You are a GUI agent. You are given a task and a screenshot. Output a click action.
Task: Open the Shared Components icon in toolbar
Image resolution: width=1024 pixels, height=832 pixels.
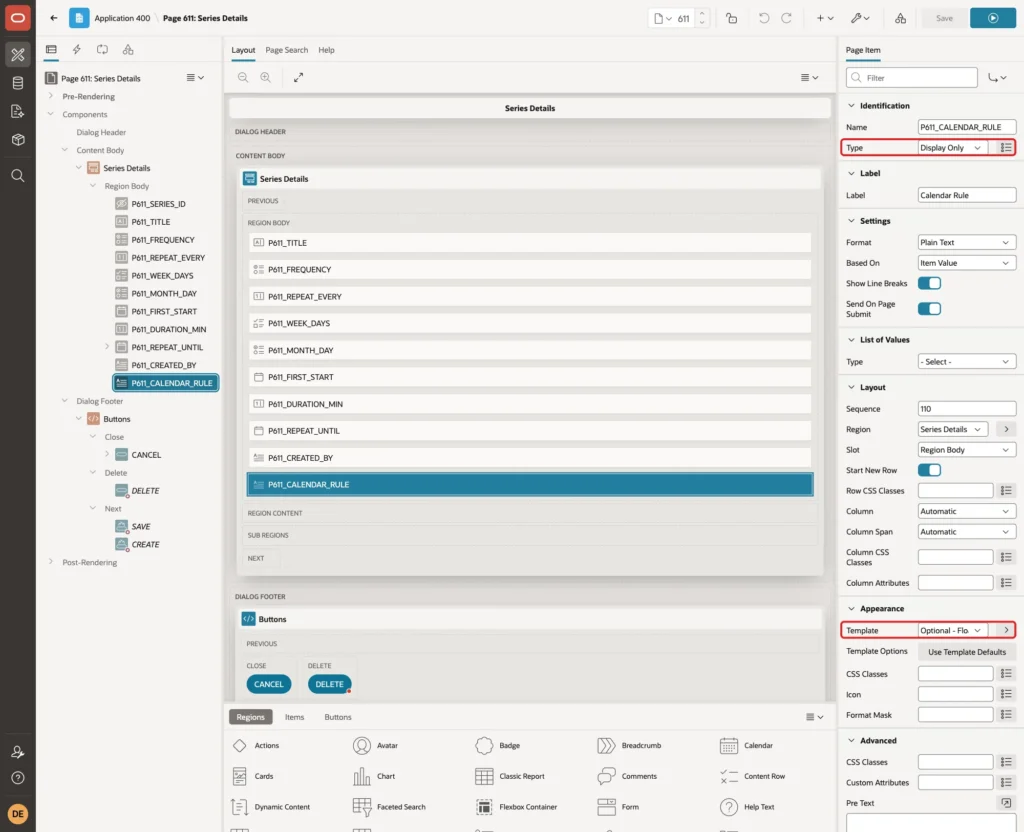(x=901, y=18)
